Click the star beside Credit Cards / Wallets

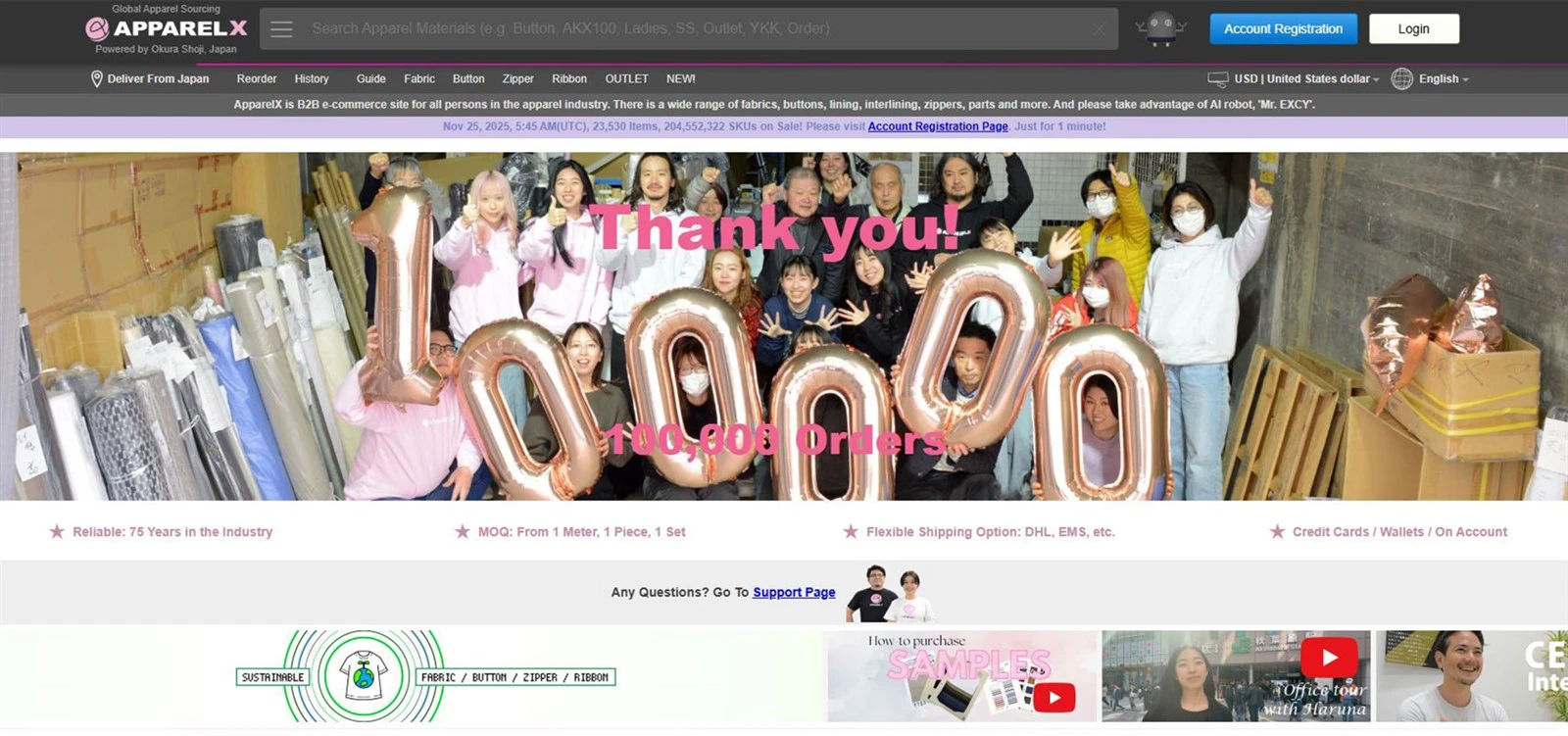1277,531
